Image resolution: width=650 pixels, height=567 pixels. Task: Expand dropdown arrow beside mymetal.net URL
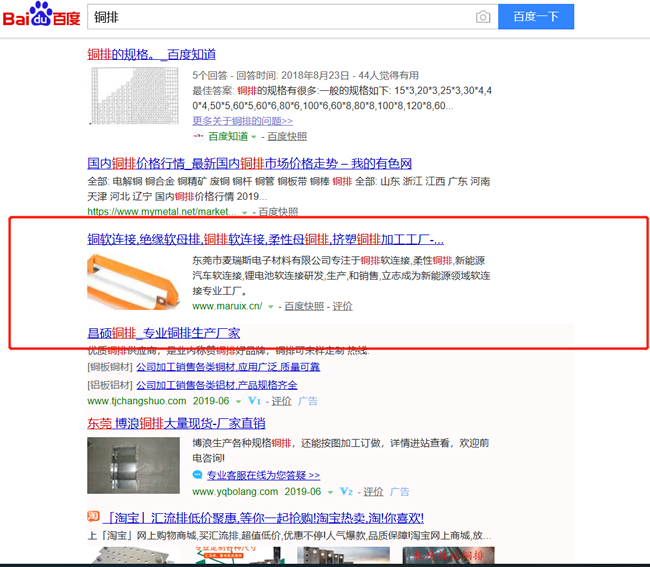(245, 213)
